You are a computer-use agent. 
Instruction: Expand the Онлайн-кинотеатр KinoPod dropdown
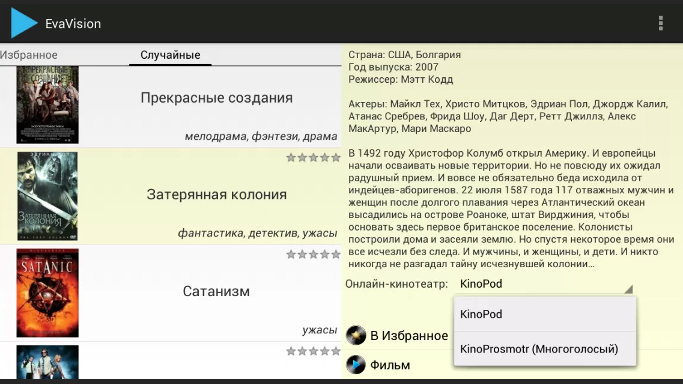(544, 284)
